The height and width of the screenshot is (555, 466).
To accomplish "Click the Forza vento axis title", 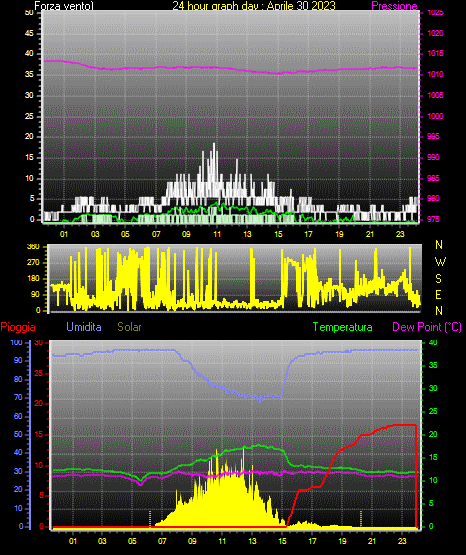I will click(x=64, y=6).
